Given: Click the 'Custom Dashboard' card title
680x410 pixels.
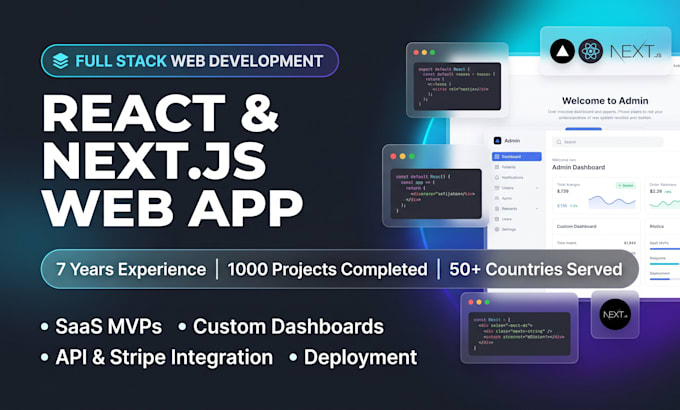Looking at the screenshot, I should click(x=576, y=226).
